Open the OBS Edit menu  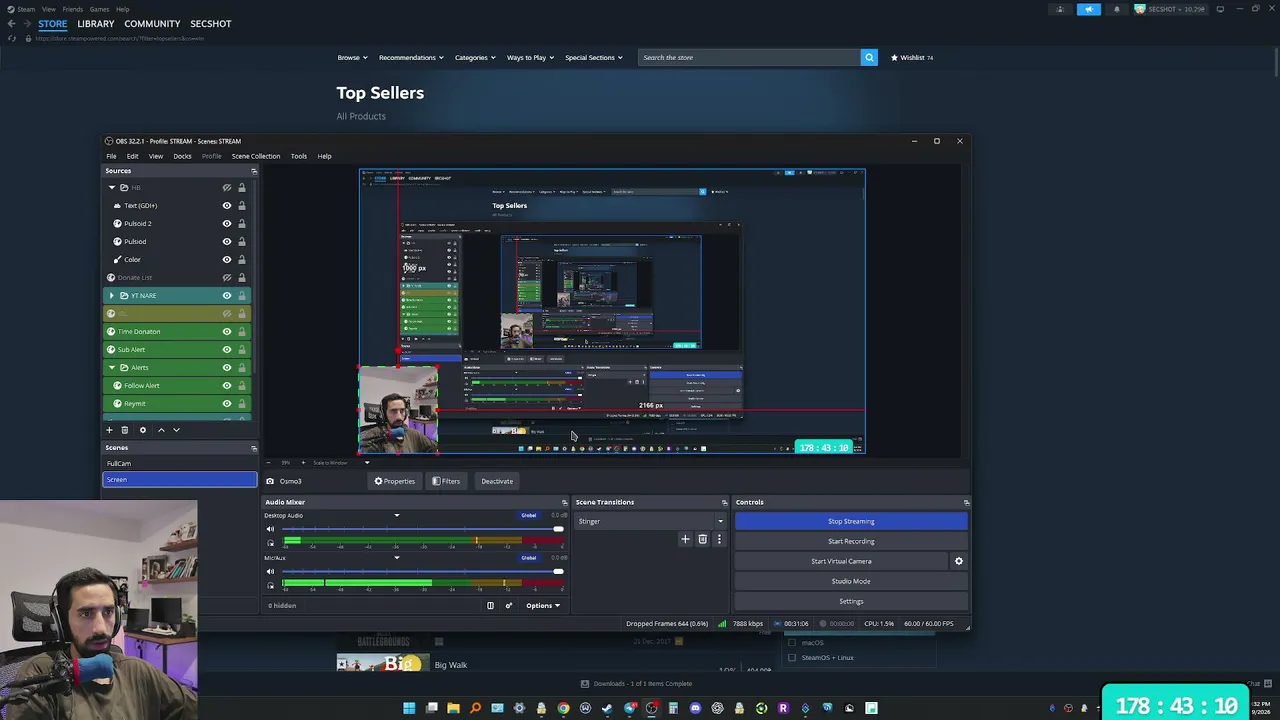click(x=132, y=156)
